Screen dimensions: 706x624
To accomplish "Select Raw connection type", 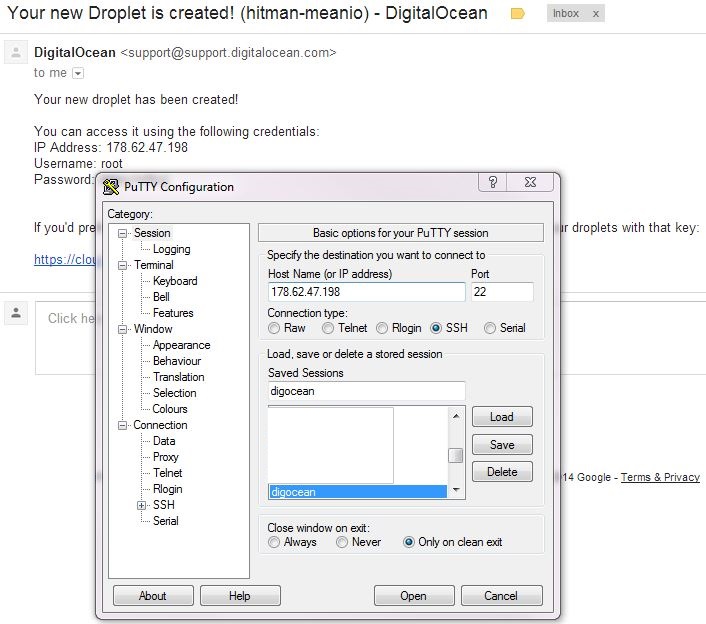I will click(x=274, y=328).
